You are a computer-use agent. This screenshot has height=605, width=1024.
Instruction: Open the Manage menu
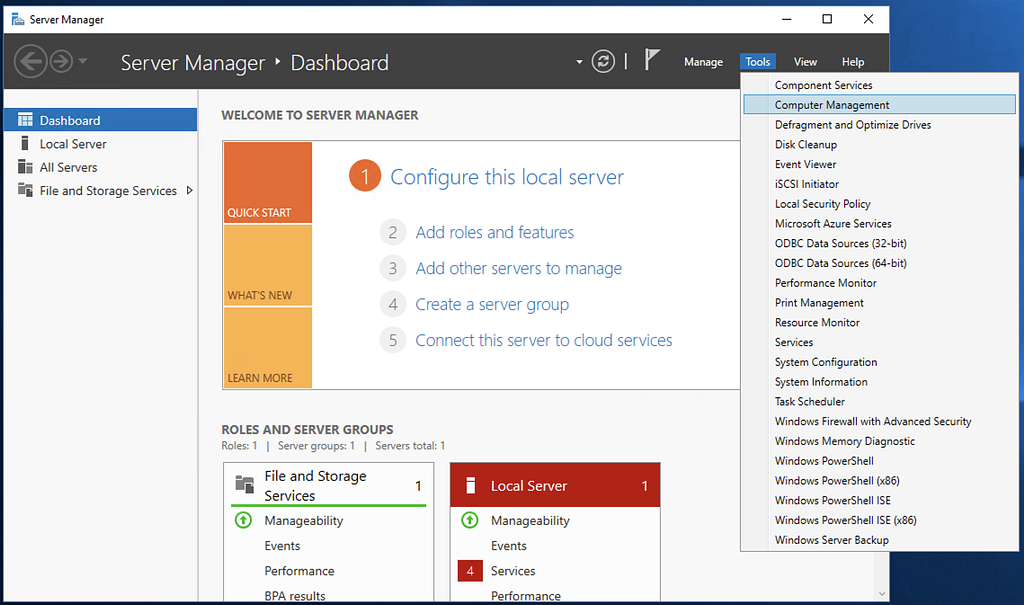tap(703, 62)
